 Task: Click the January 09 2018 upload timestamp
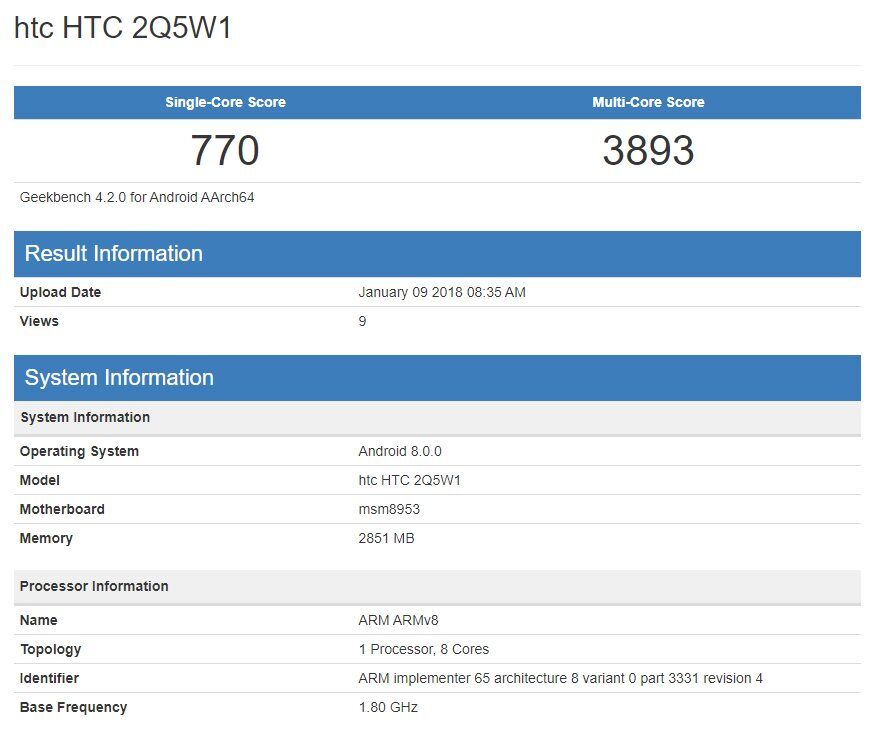point(441,292)
